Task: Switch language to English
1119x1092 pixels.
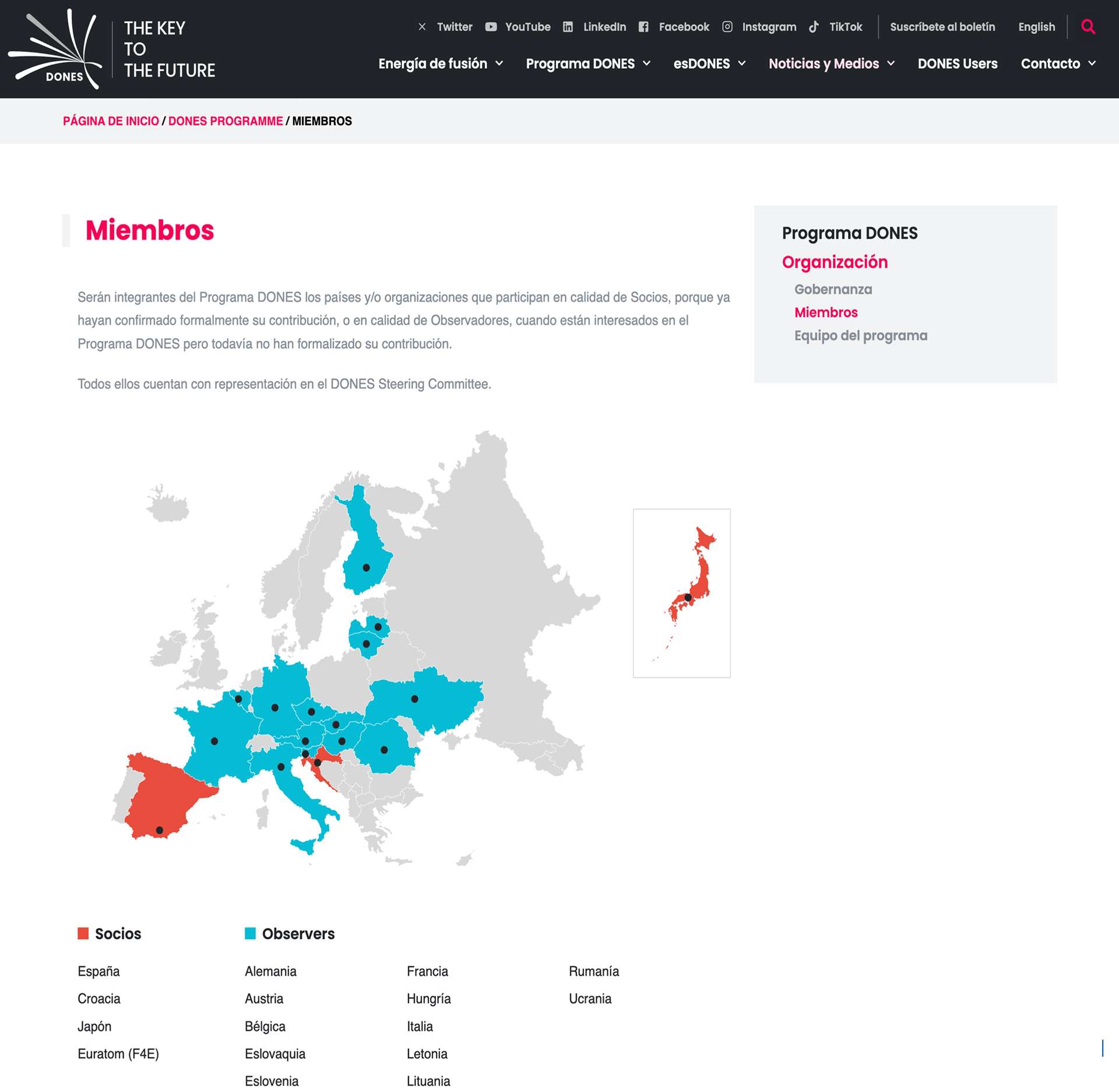Action: 1036,27
